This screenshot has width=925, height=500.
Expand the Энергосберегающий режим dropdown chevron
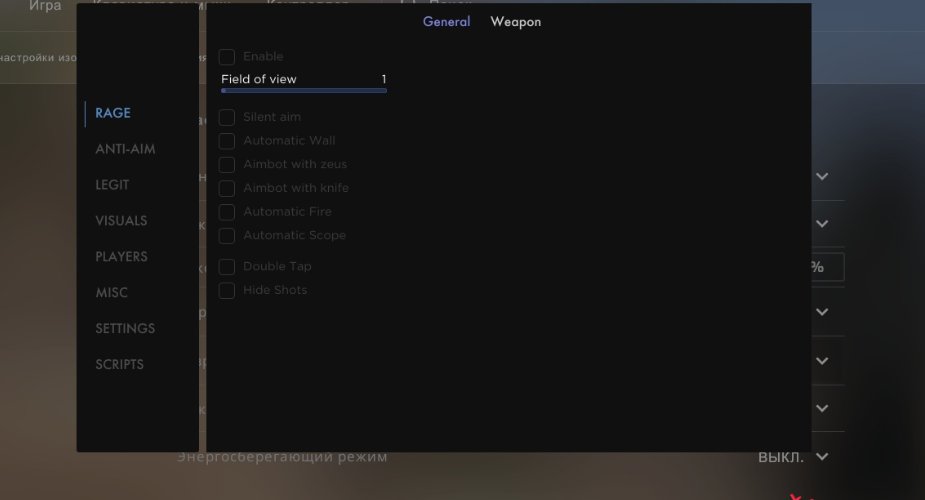coord(822,456)
